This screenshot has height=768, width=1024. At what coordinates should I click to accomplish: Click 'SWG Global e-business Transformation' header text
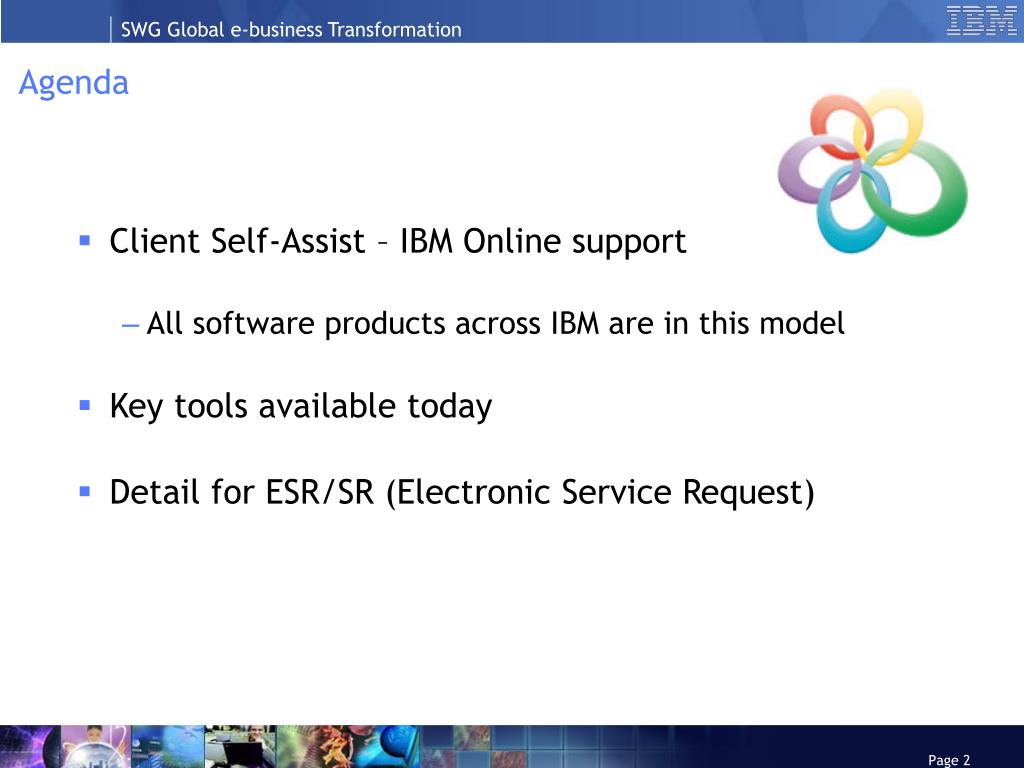[291, 29]
